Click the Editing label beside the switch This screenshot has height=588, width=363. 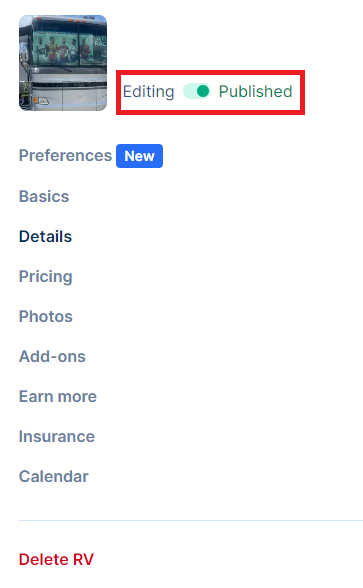148,92
